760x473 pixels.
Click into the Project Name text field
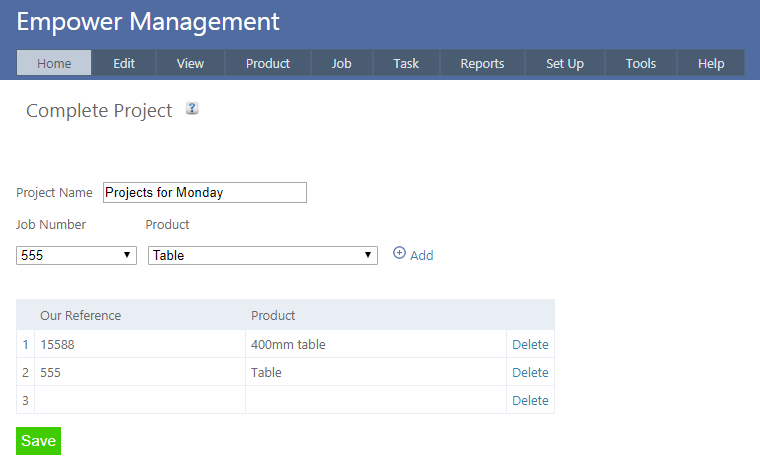point(204,192)
